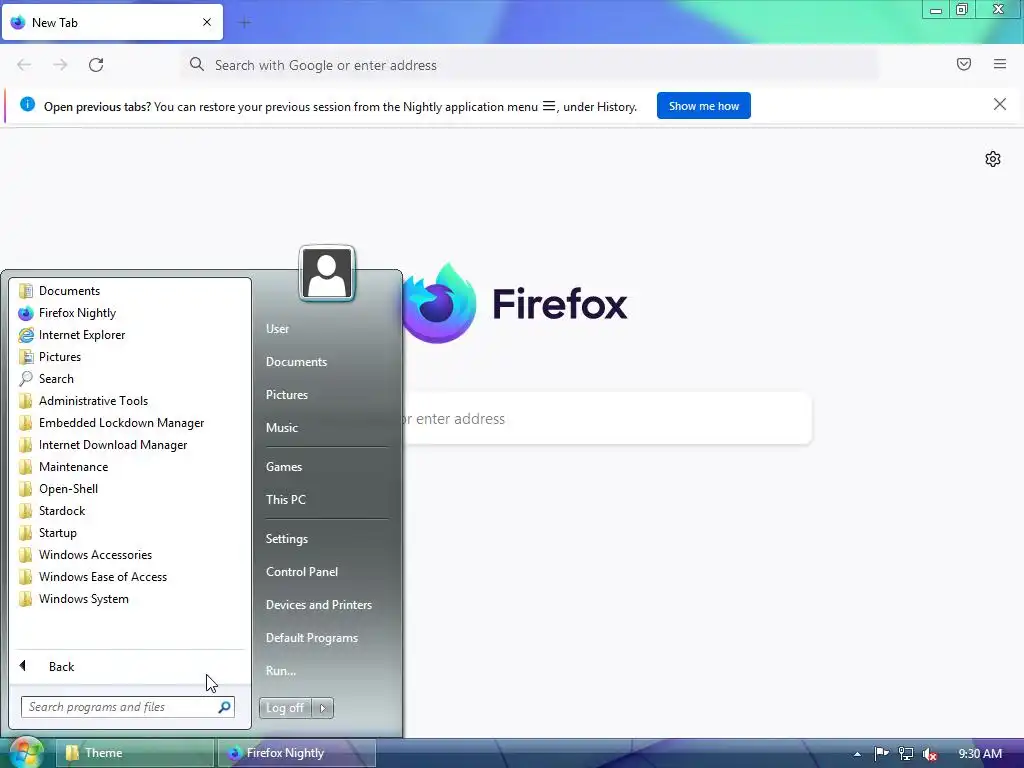
Task: Expand the Windows Accessories folder
Action: tap(130, 554)
